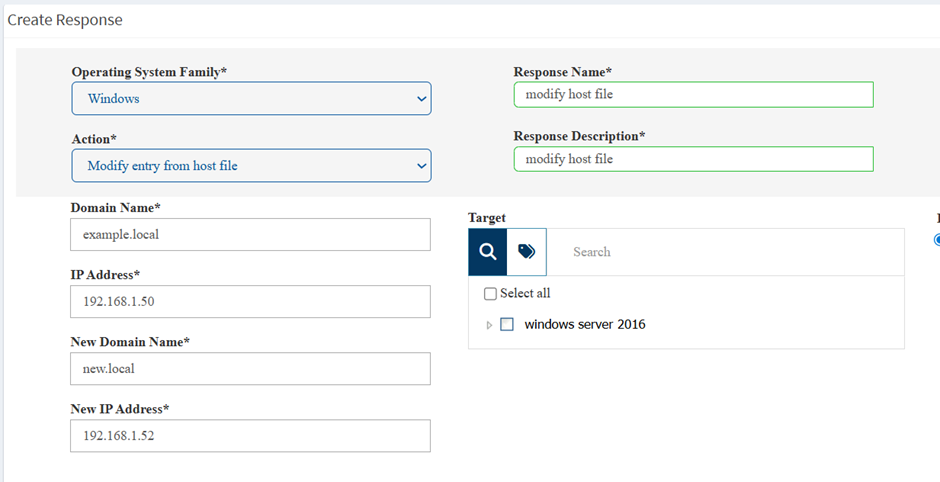This screenshot has height=482, width=940.
Task: Focus the New Domain Name field
Action: tap(250, 368)
